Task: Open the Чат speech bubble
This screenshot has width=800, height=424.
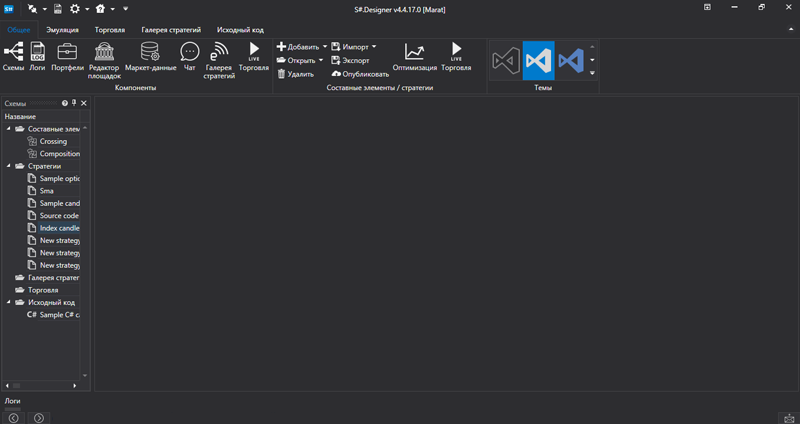Action: (190, 57)
